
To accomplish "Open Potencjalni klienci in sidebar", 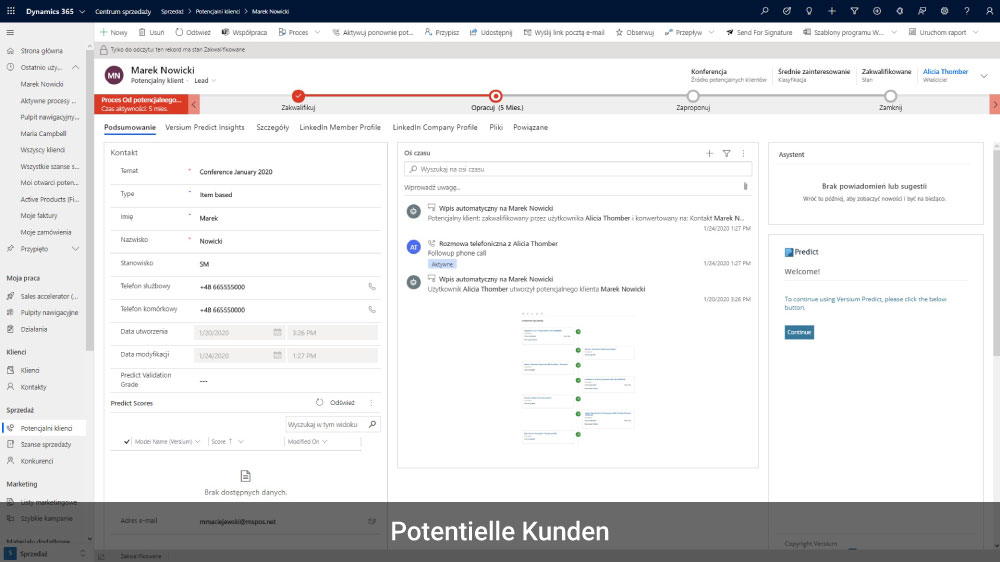I will pos(45,429).
